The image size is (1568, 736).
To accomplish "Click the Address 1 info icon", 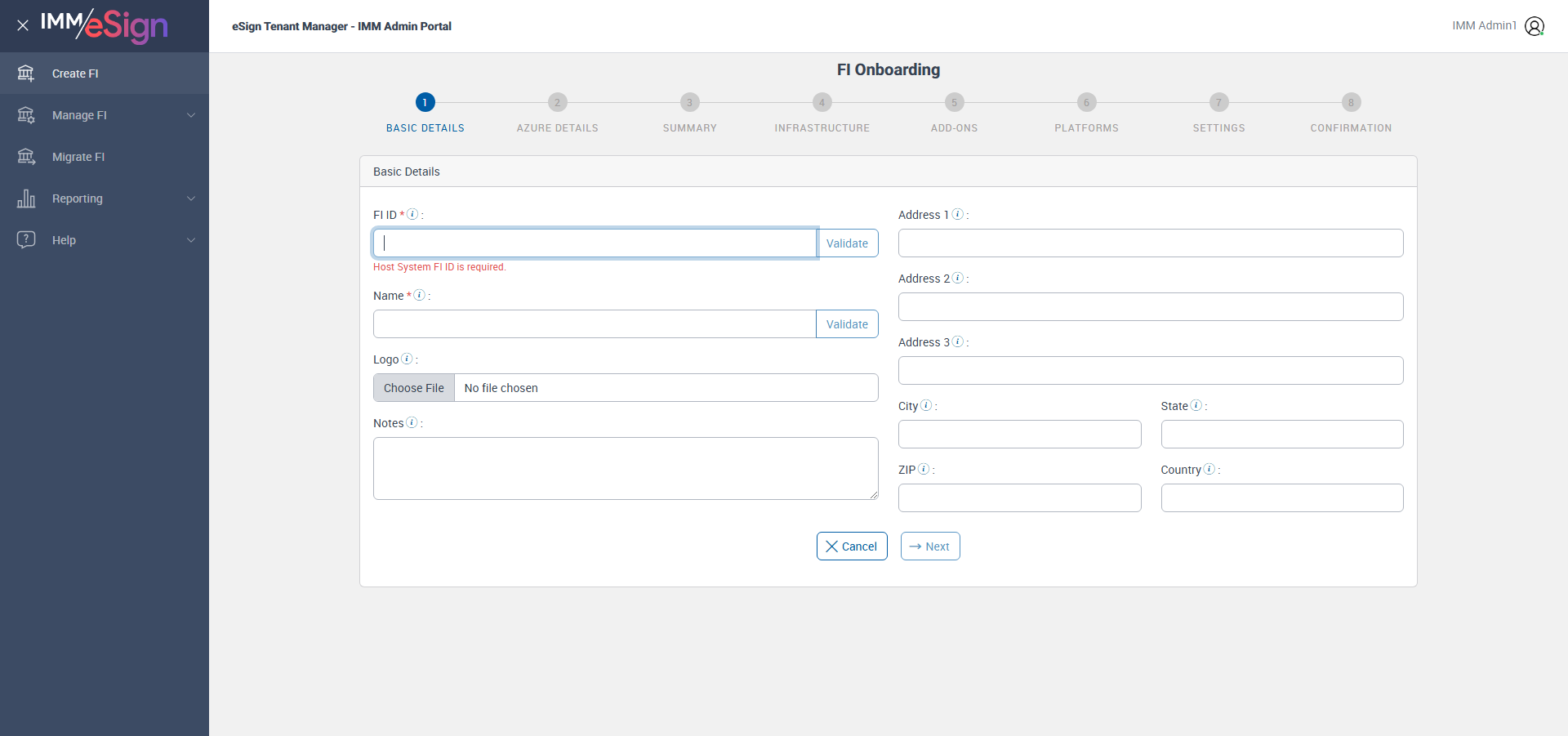I will click(x=958, y=214).
